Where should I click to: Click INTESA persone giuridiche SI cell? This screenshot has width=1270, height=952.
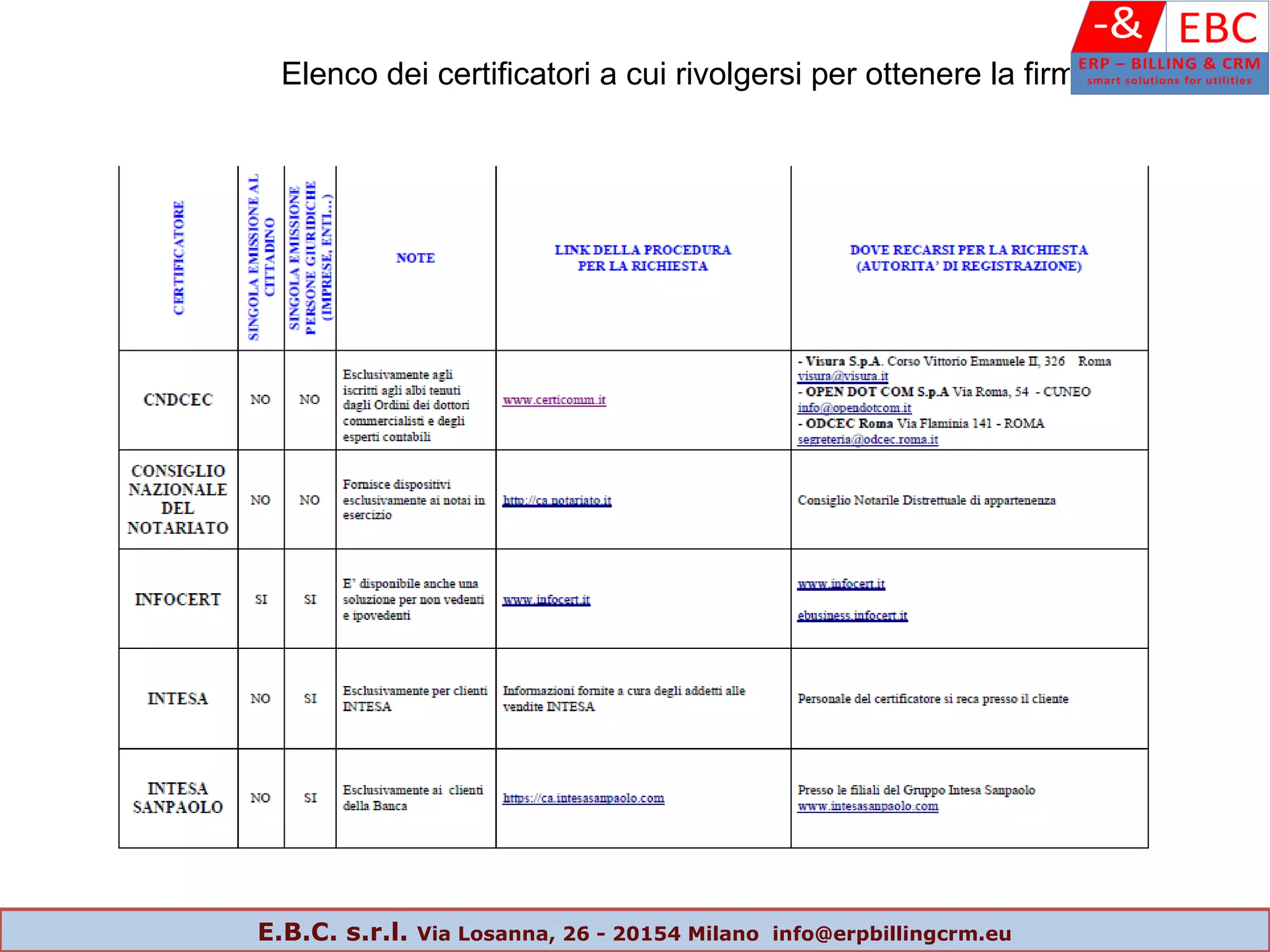point(310,699)
